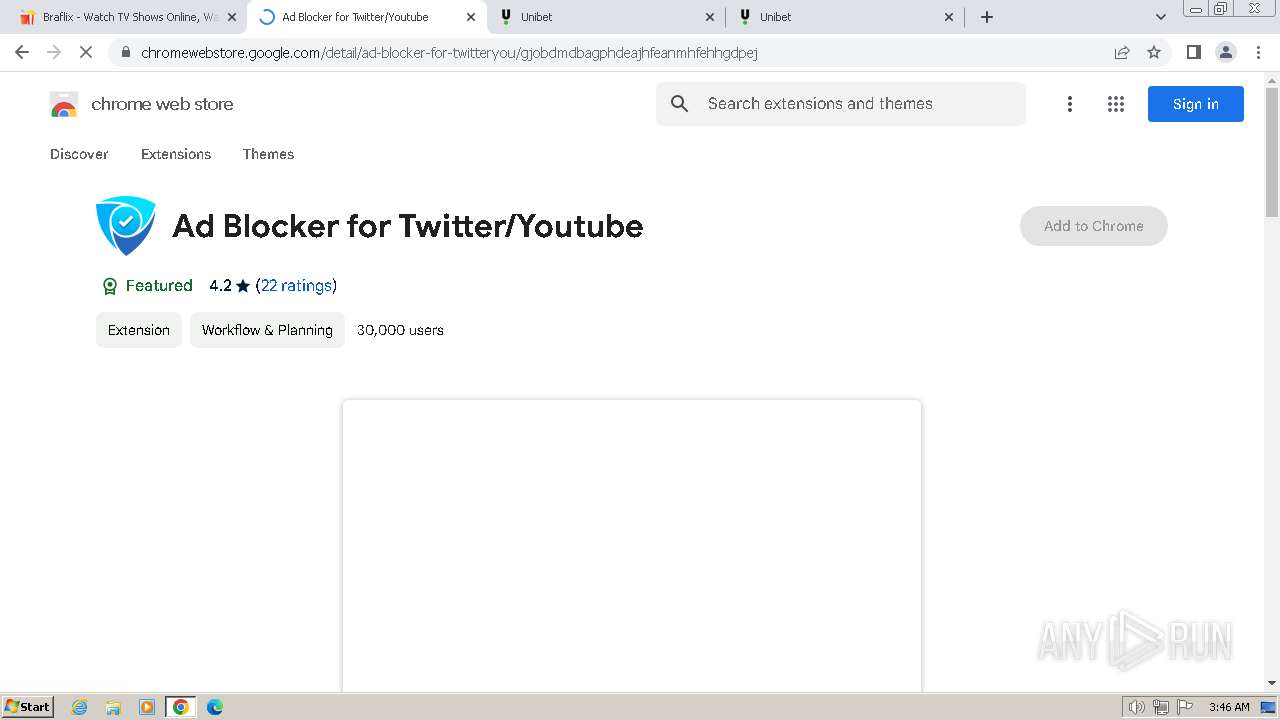Open the media player taskbar icon

point(147,707)
